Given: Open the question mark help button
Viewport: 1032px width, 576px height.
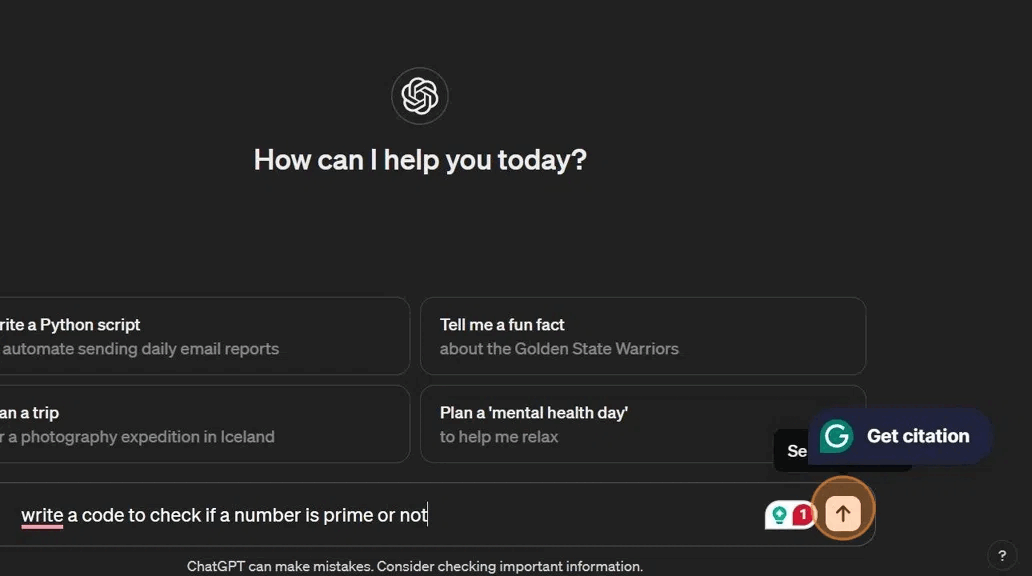Looking at the screenshot, I should pyautogui.click(x=1002, y=556).
